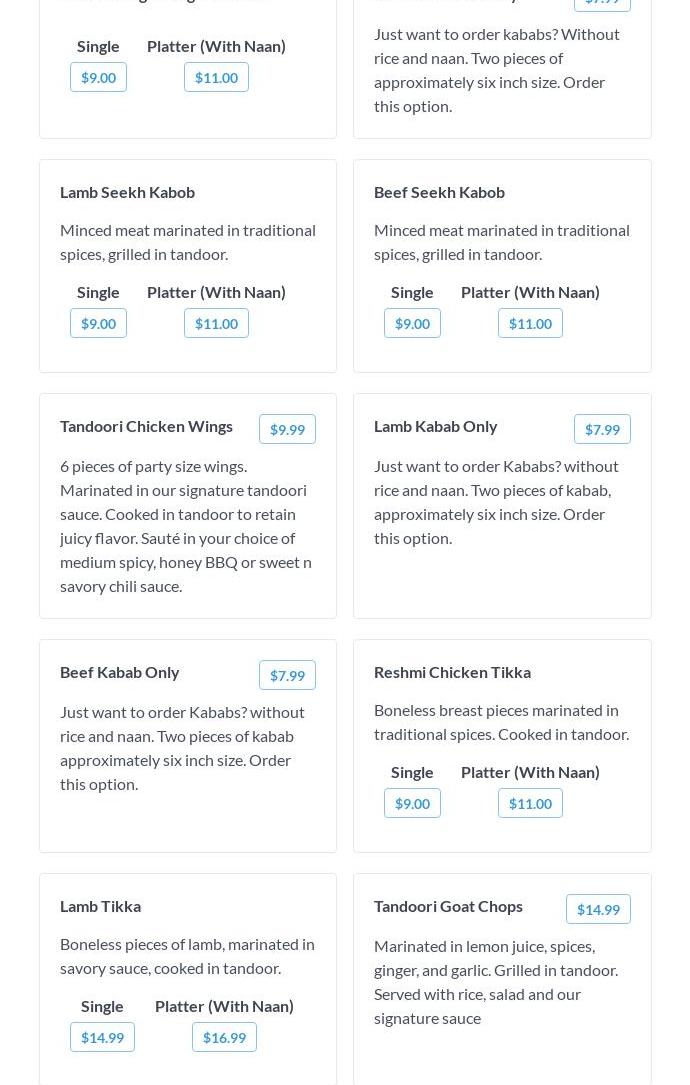Choose Reshmi Chicken Tikka Single $9.00
This screenshot has width=690, height=1085.
coord(412,803)
